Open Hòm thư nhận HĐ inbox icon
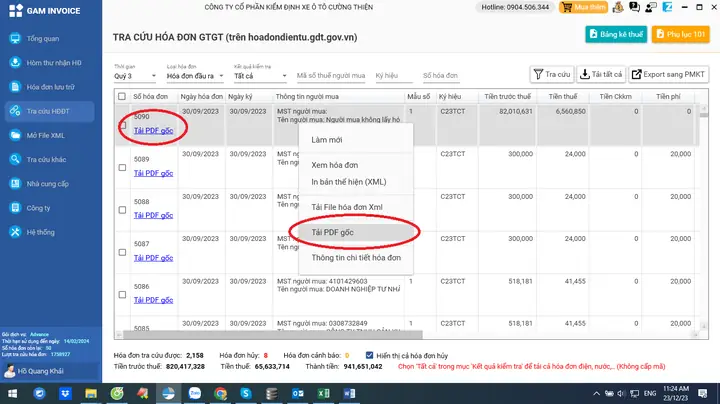Image resolution: width=720 pixels, height=404 pixels. tap(14, 63)
